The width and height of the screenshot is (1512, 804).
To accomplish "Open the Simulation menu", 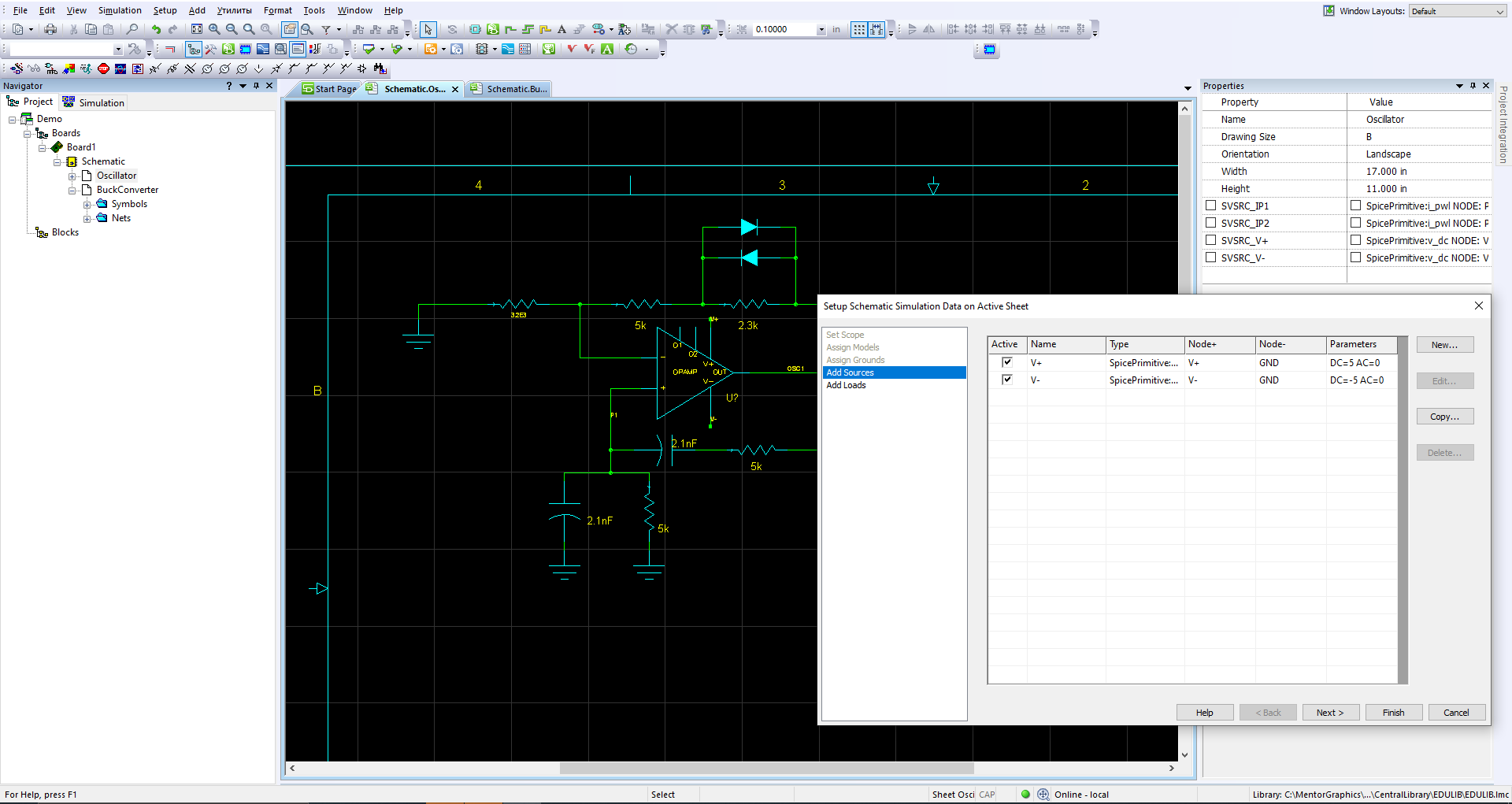I will pos(120,10).
